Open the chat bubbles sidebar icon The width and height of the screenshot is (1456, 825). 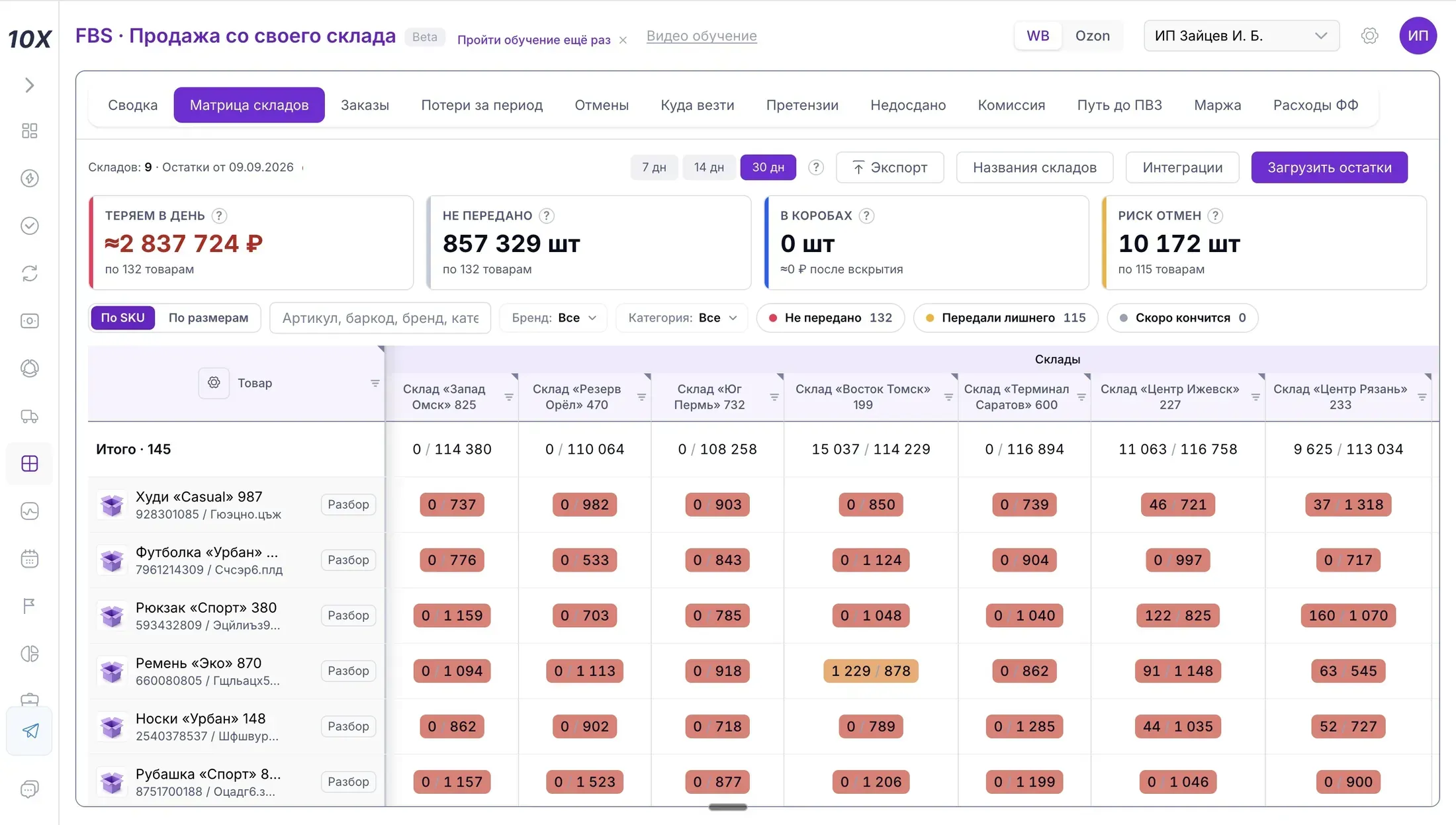tap(29, 789)
